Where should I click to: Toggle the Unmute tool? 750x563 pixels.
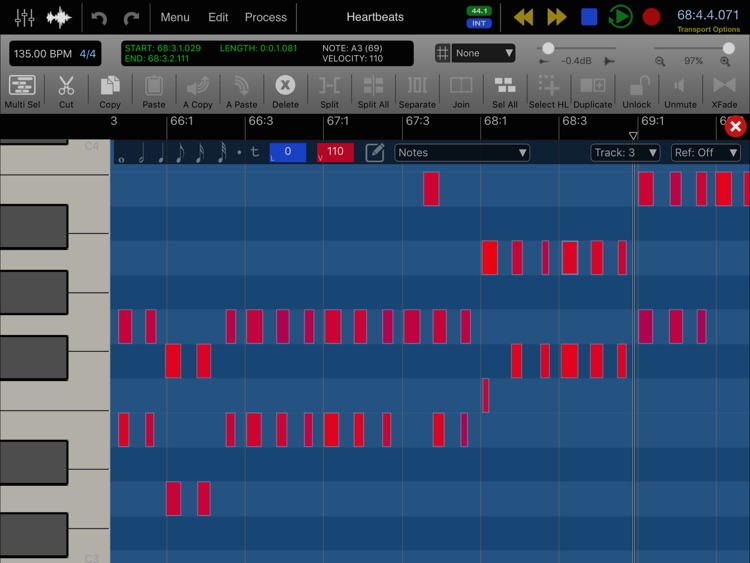pos(680,92)
